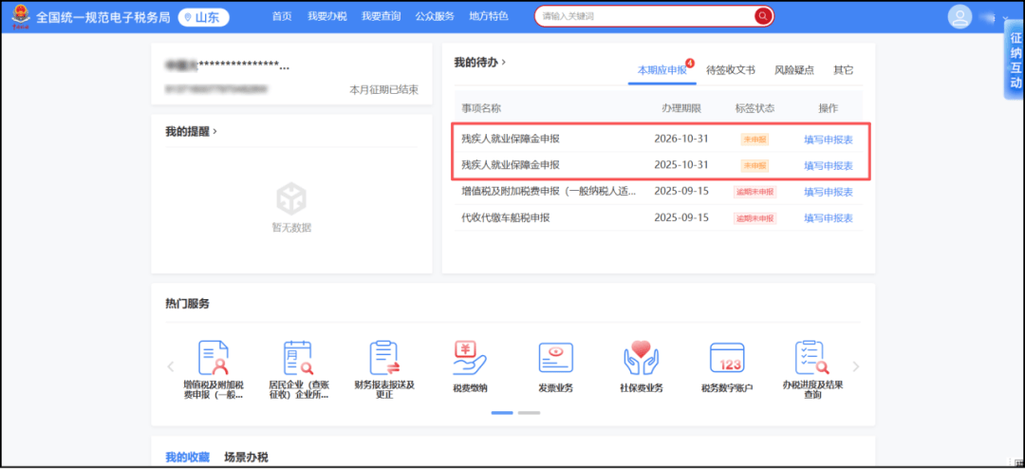Show previous hot services with left arrow
Screen dimensions: 1025x469
click(x=171, y=366)
